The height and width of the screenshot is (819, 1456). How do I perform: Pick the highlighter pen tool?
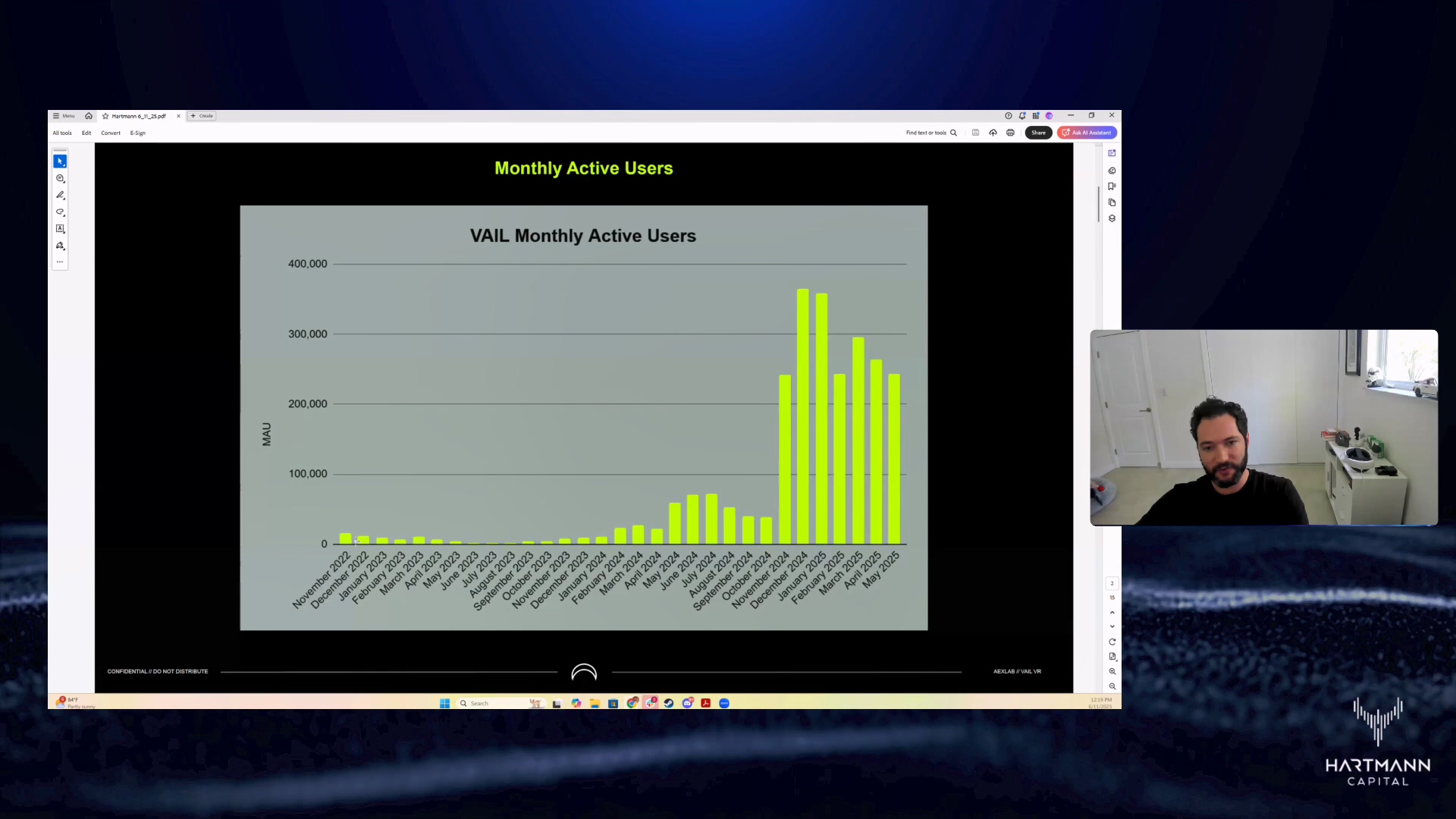click(60, 195)
